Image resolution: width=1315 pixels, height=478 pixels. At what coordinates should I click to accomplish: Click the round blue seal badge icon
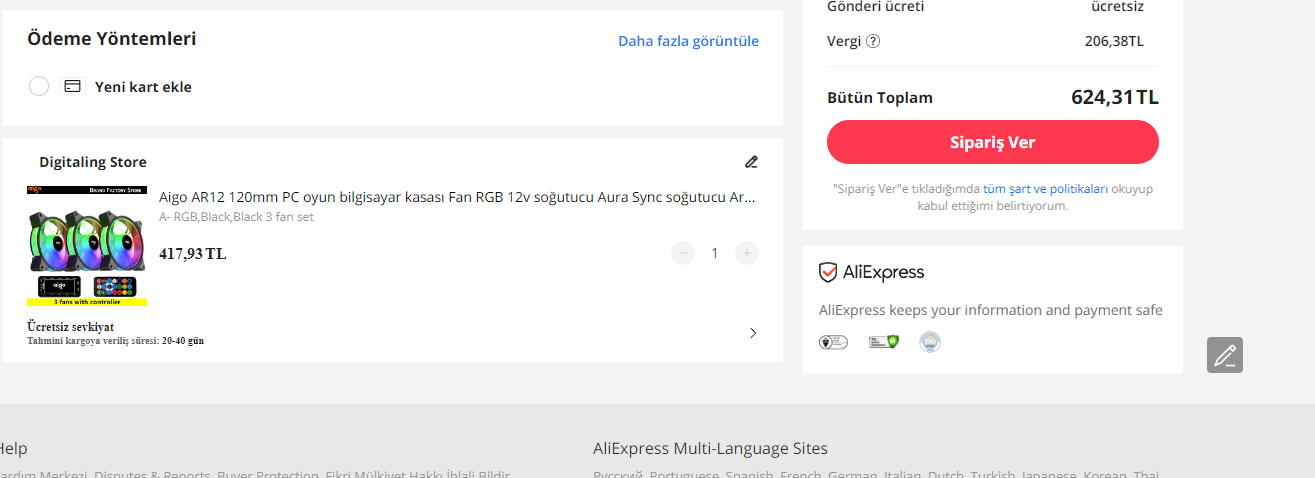tap(930, 342)
